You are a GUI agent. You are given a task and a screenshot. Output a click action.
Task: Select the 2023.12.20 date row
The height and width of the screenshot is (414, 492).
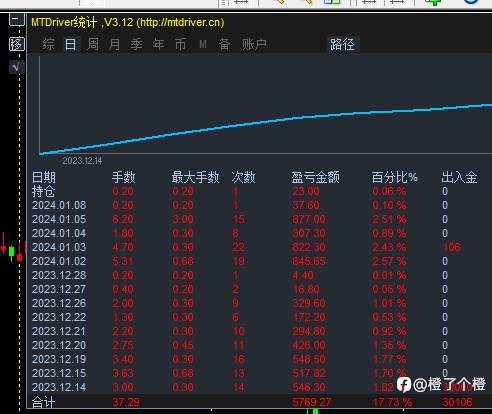coord(59,345)
